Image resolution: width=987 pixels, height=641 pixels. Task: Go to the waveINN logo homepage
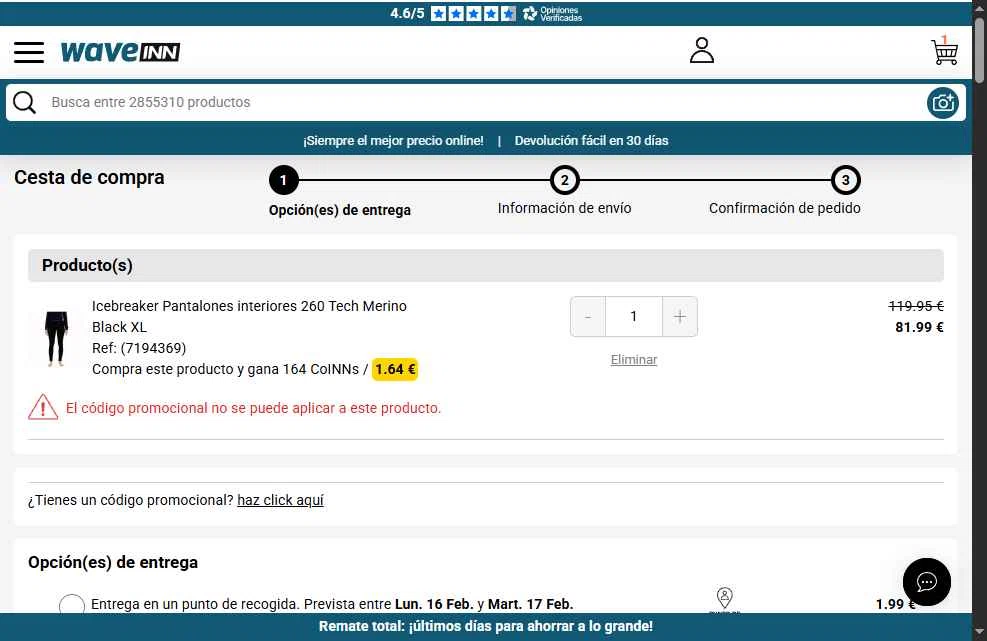120,52
